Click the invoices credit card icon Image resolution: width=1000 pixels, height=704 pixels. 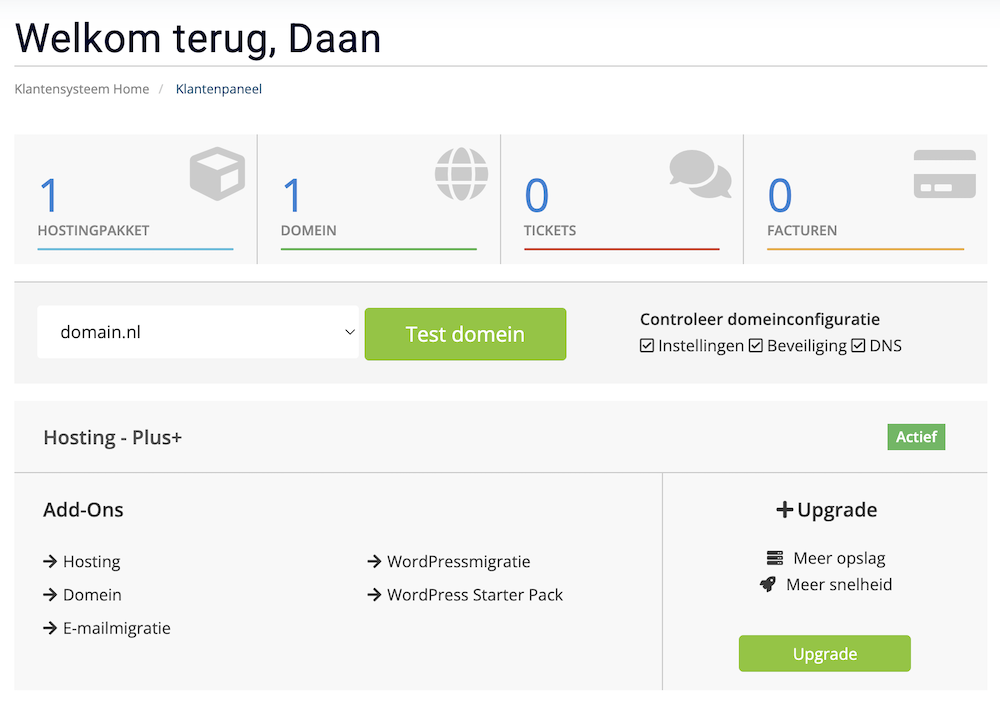click(x=944, y=174)
